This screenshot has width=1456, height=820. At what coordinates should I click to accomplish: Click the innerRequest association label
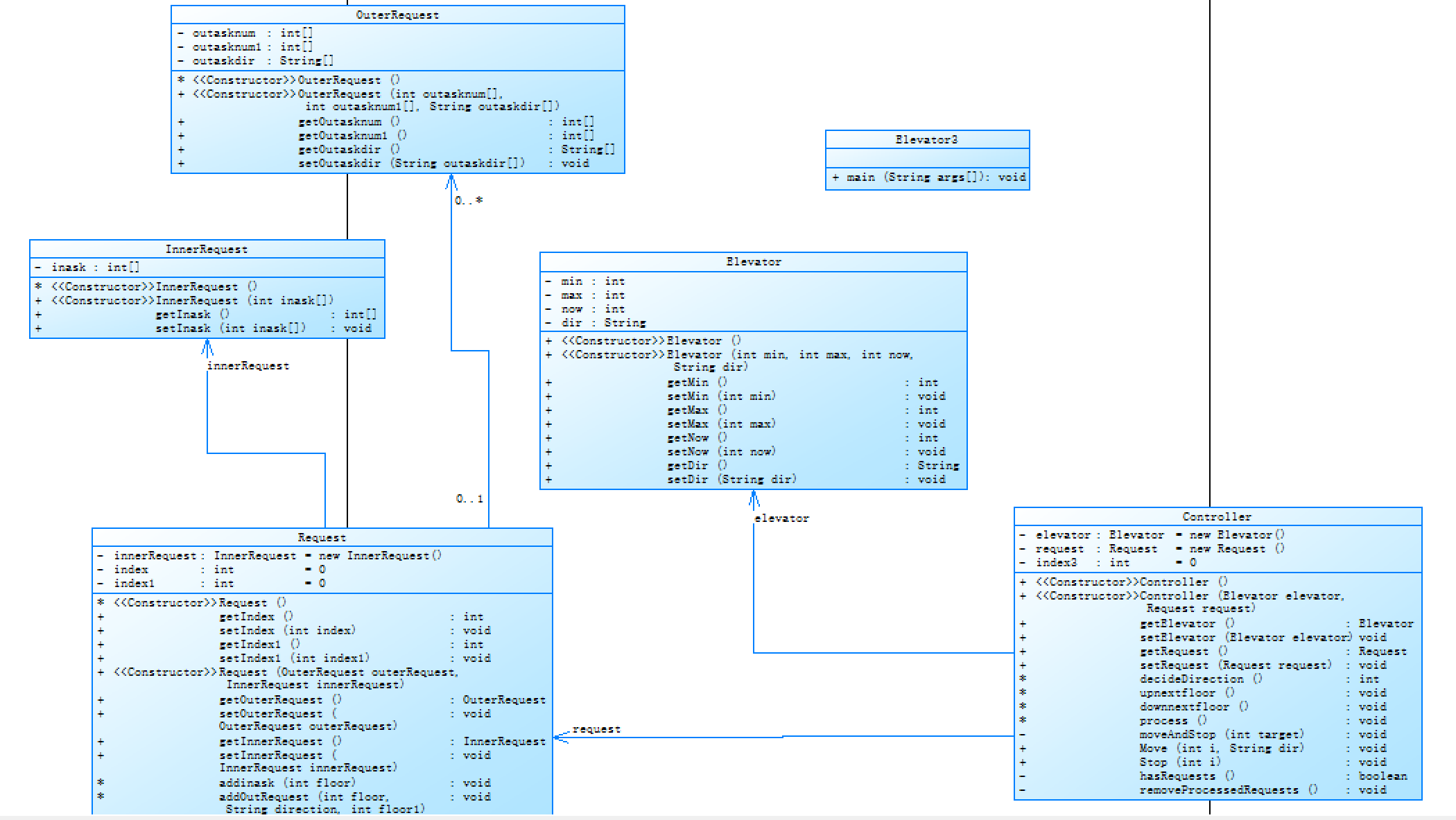pyautogui.click(x=248, y=366)
